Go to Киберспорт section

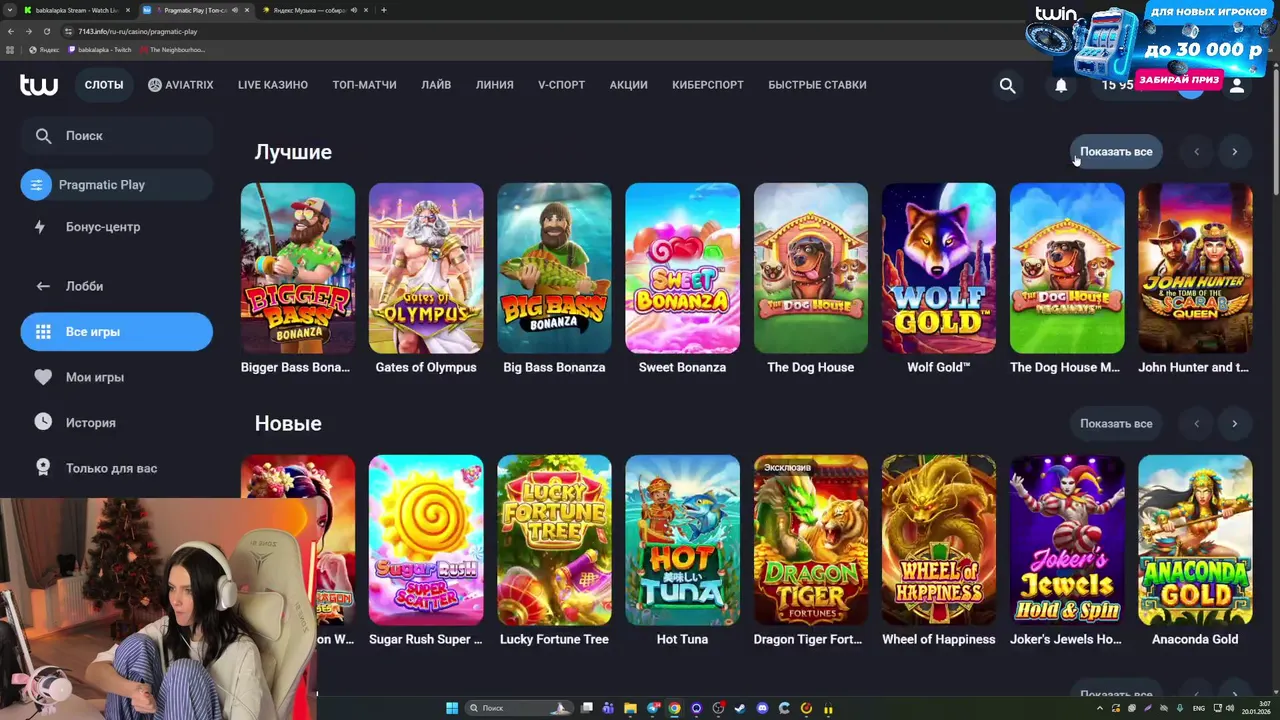(x=708, y=85)
